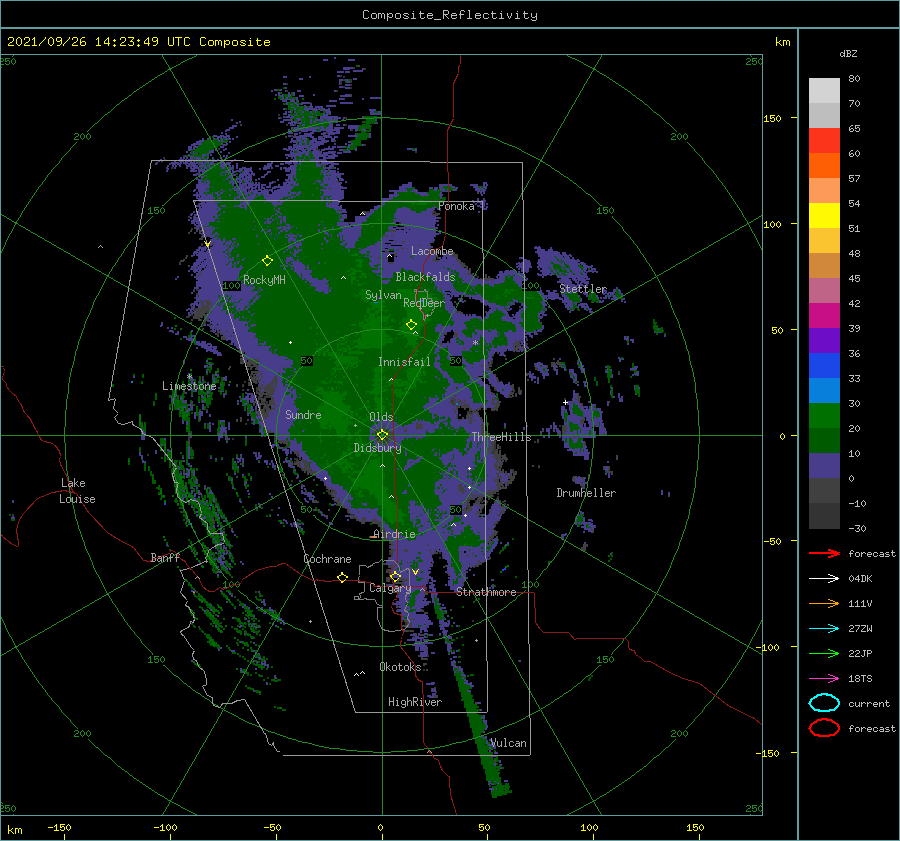Click the 30 dBZ green color swatch
Viewport: 900px width, 841px height.
pyautogui.click(x=824, y=415)
